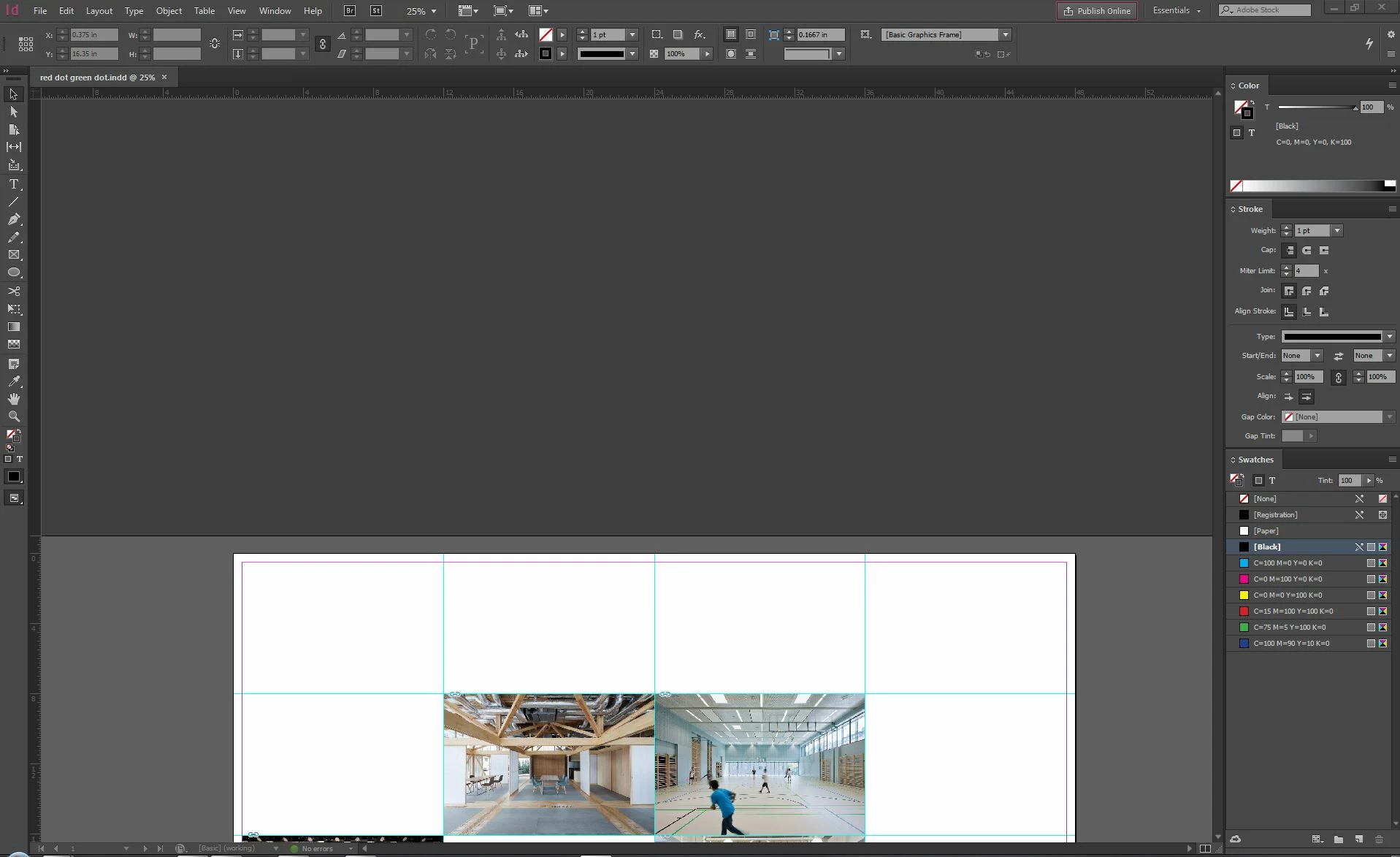Select the Pen tool
The width and height of the screenshot is (1400, 857).
click(x=13, y=219)
